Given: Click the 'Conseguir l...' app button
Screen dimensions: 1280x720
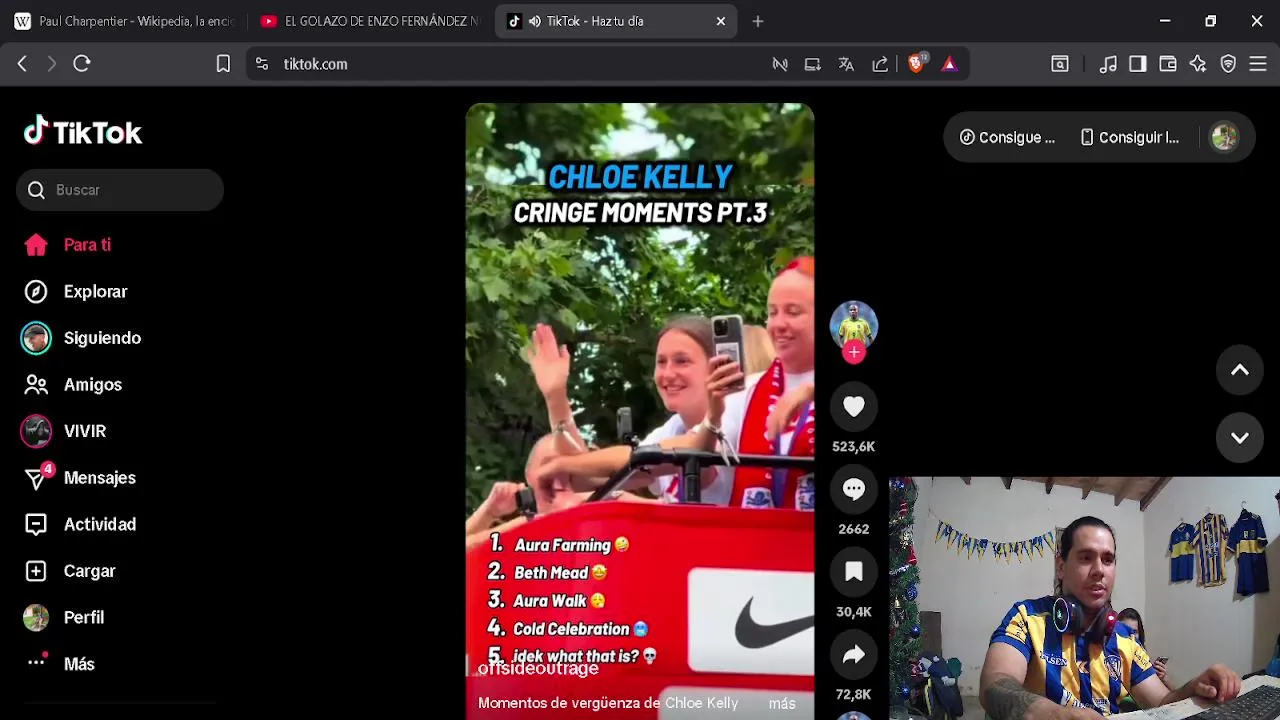Looking at the screenshot, I should tap(1130, 138).
